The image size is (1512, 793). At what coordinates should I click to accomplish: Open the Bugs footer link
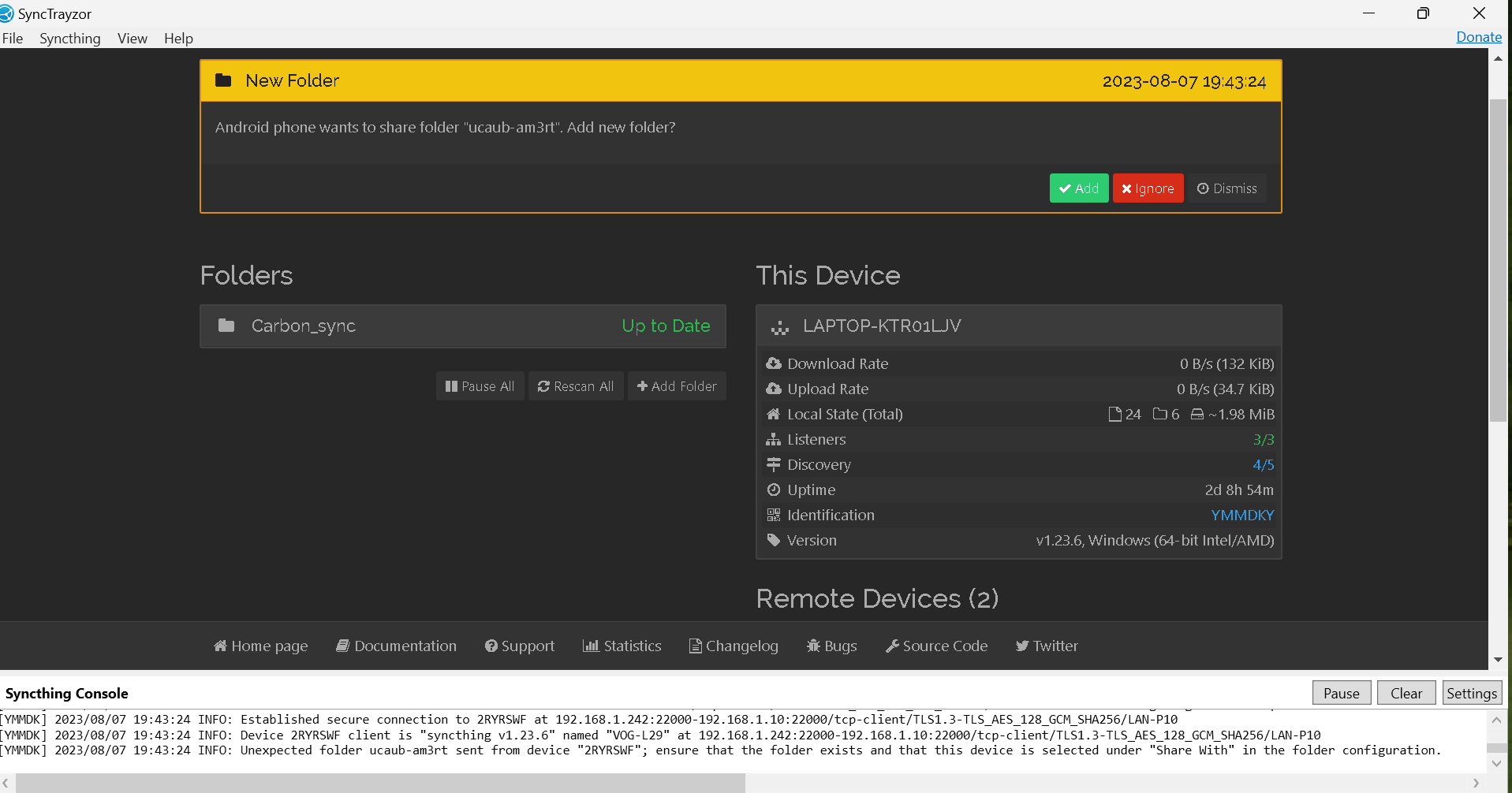point(831,646)
